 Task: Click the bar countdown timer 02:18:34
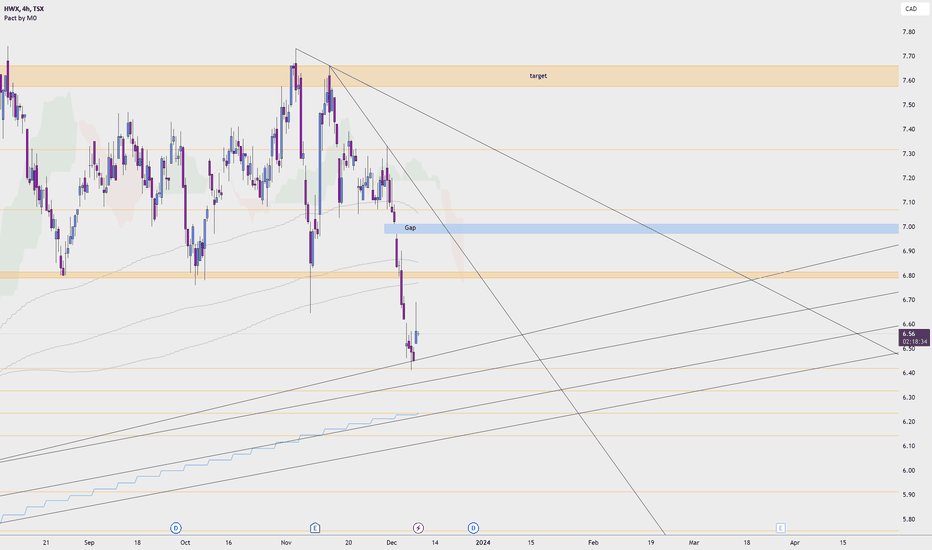point(915,342)
